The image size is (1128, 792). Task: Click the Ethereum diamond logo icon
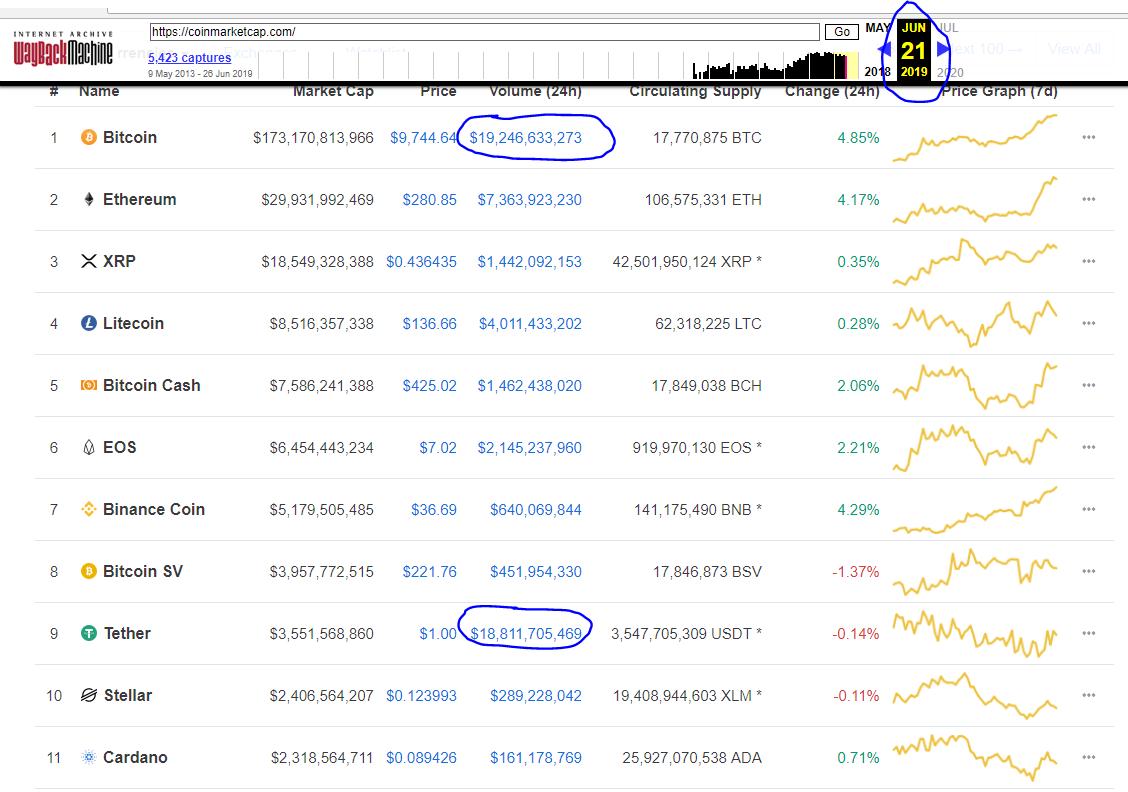[x=88, y=199]
